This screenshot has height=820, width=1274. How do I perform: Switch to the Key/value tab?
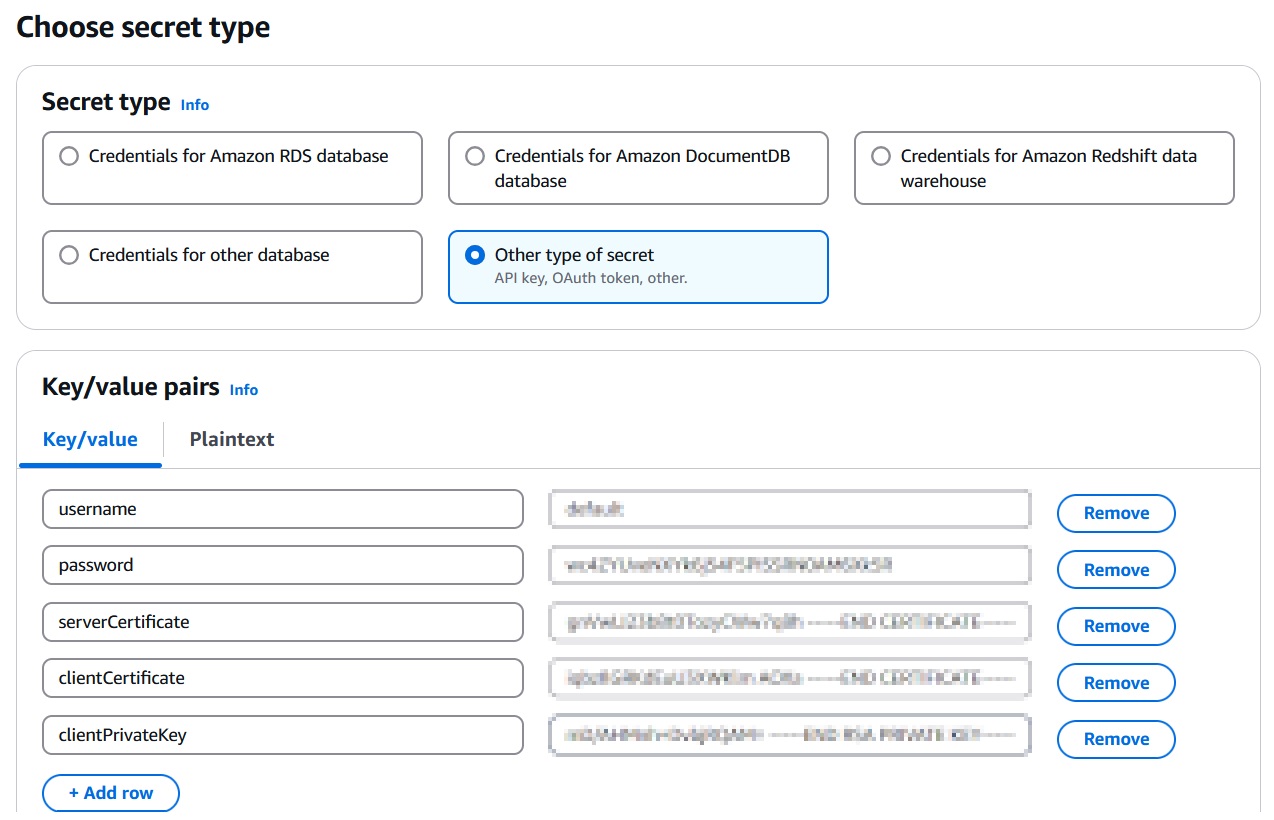point(90,439)
